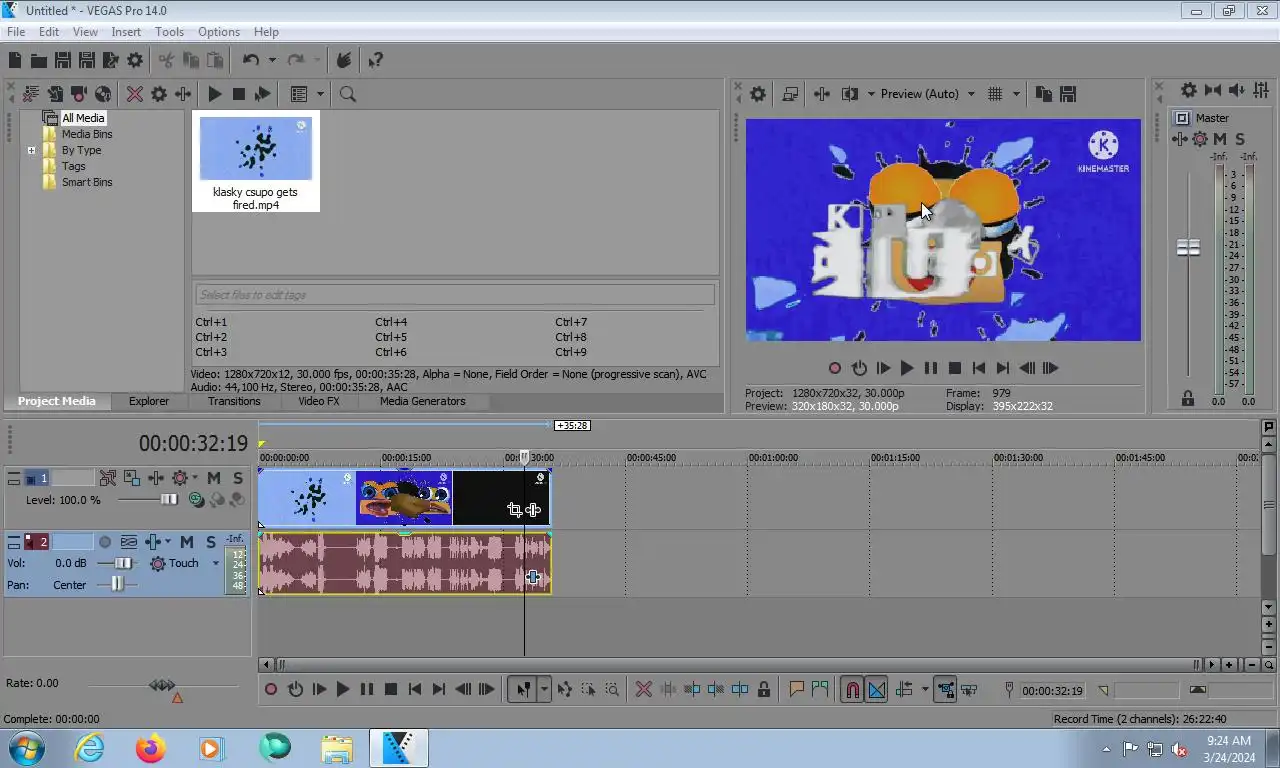Solo audio track 2
Viewport: 1280px width, 768px height.
[211, 542]
